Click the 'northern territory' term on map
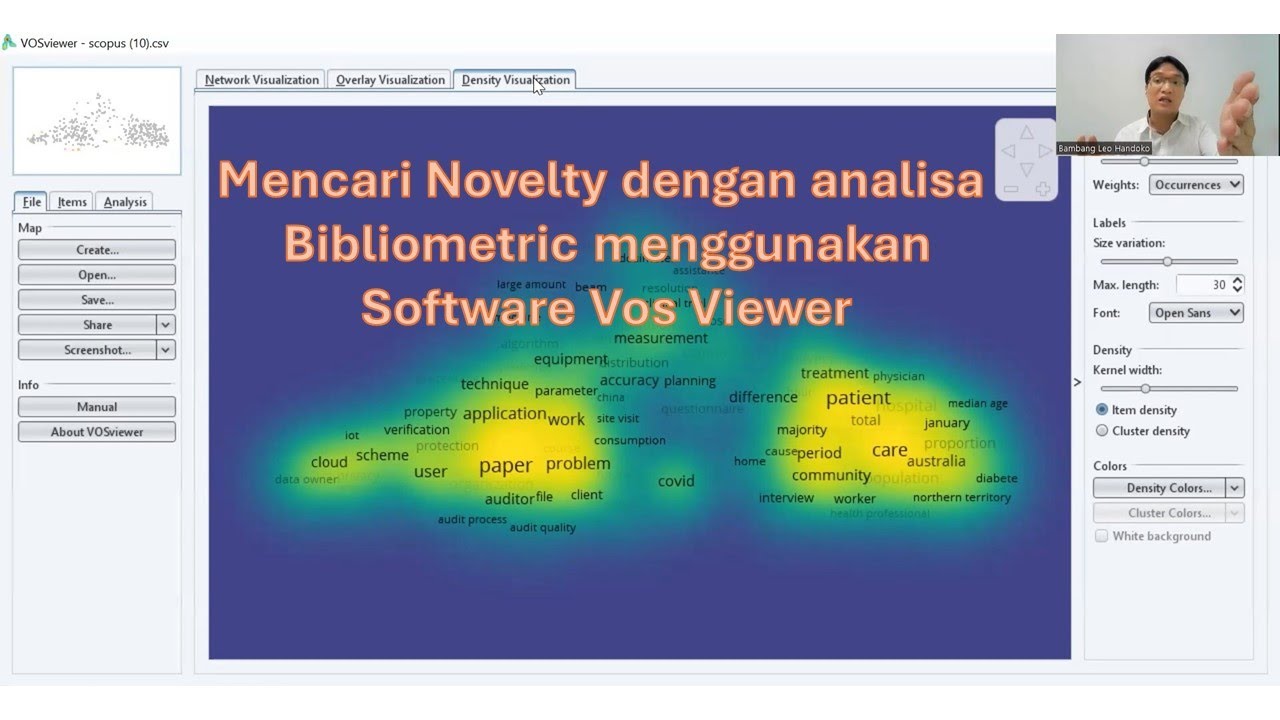 pyautogui.click(x=962, y=497)
